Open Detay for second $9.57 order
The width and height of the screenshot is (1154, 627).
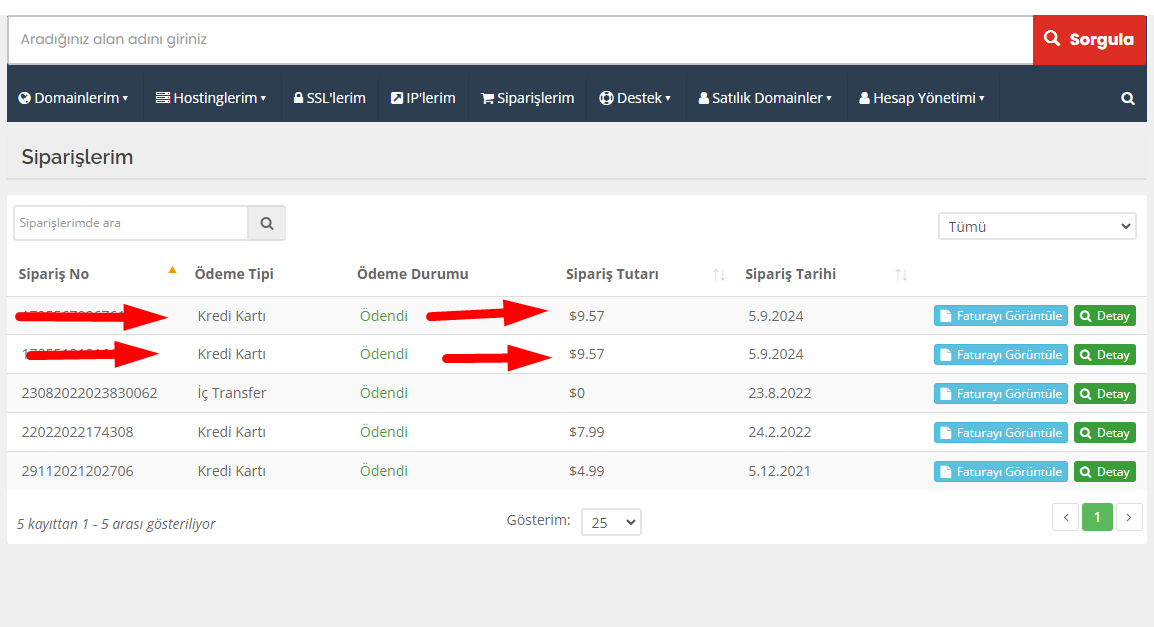pos(1105,355)
